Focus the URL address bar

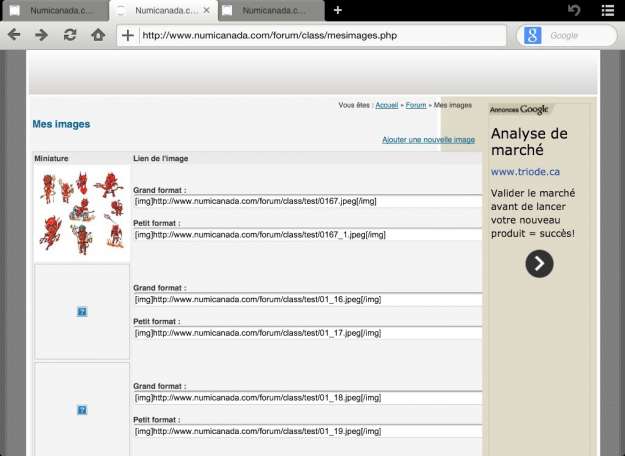pos(323,35)
